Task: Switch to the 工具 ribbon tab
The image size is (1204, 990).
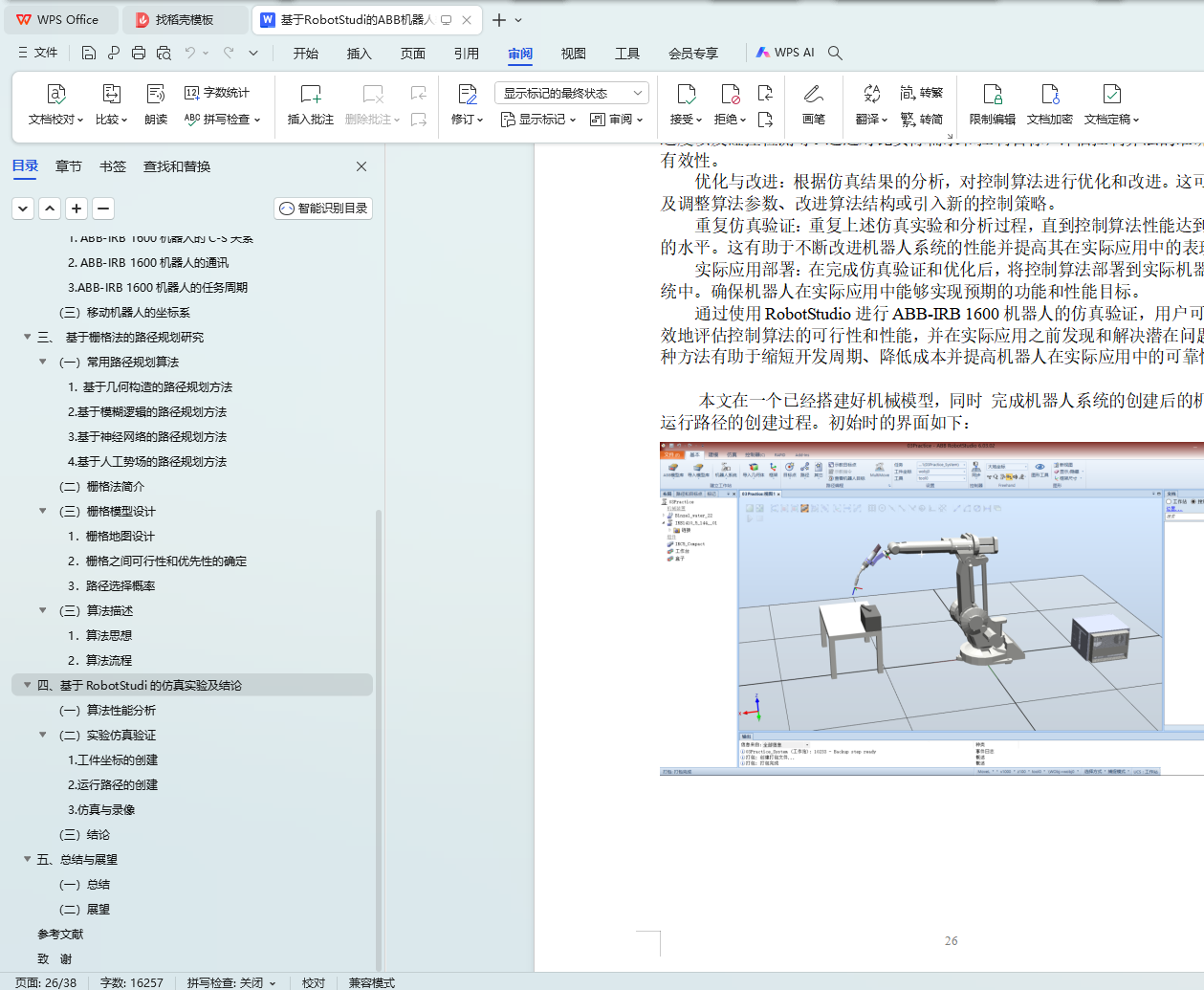Action: coord(627,54)
